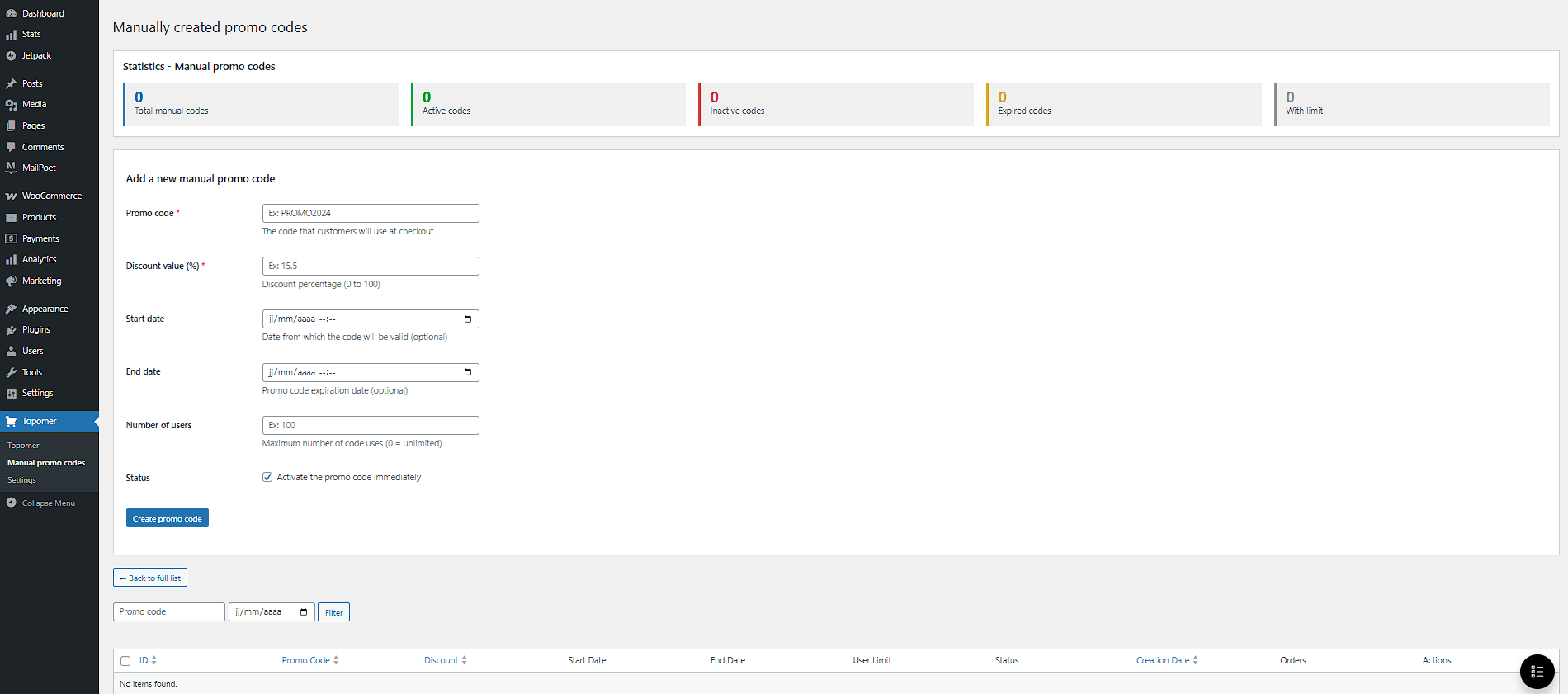Click the Products box icon

pos(11,218)
